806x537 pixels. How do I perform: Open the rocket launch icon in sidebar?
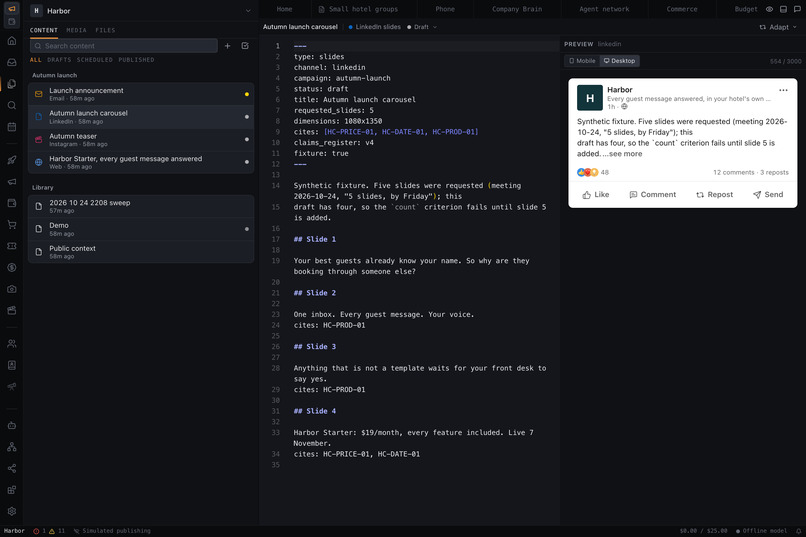coord(12,160)
